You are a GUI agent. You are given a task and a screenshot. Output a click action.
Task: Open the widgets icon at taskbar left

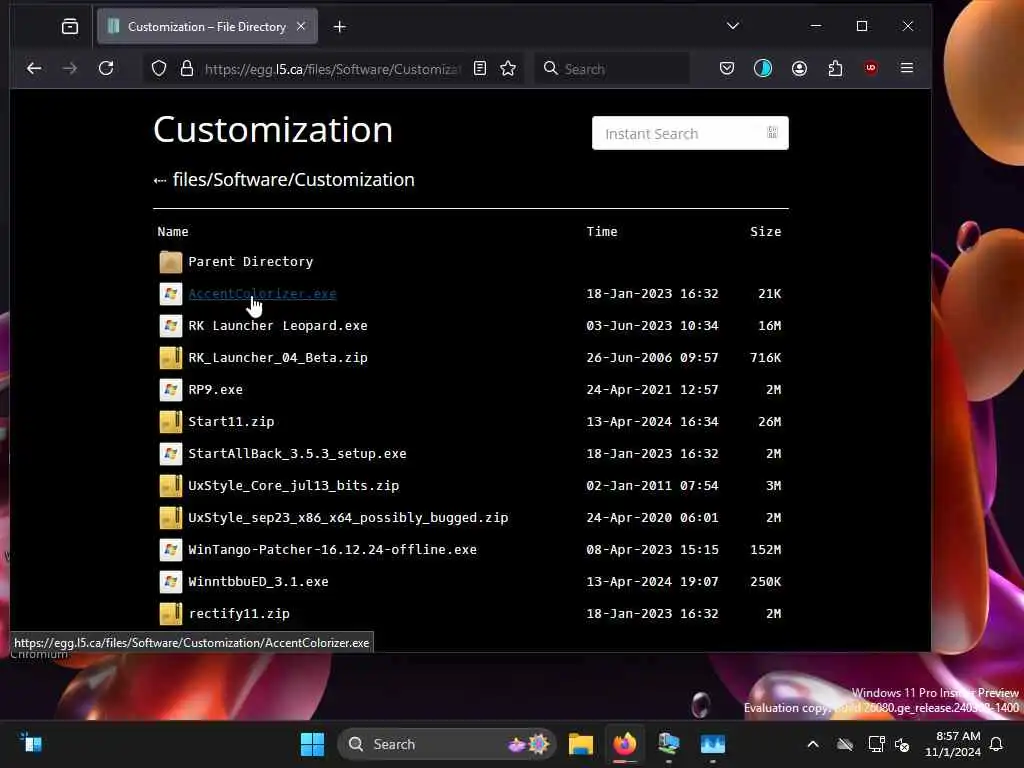tap(31, 743)
